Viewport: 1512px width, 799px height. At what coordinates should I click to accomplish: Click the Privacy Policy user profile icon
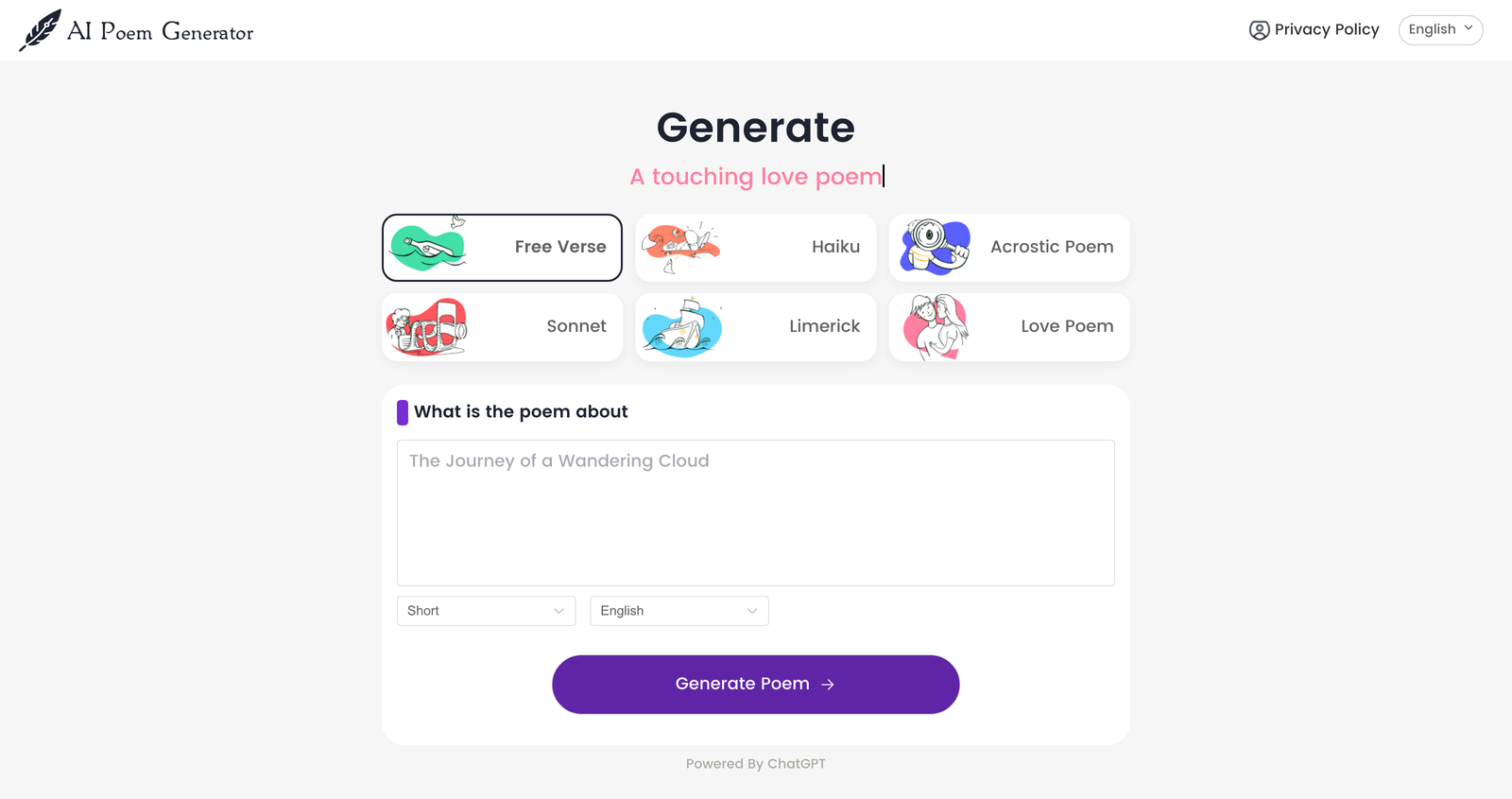(x=1258, y=29)
